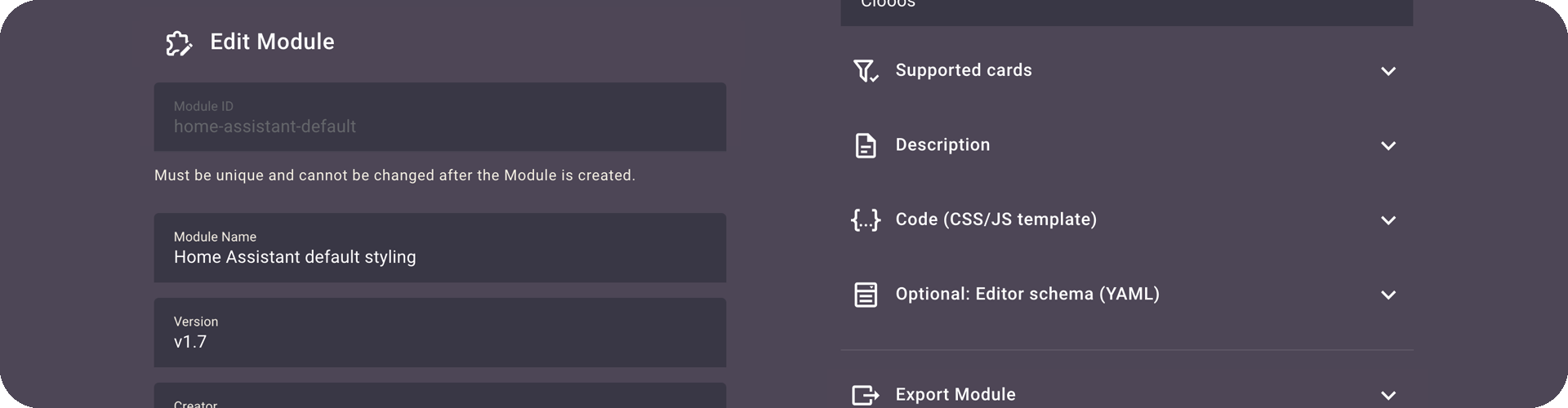Viewport: 1568px width, 408px height.
Task: Click the Edit Module heading
Action: tap(272, 42)
